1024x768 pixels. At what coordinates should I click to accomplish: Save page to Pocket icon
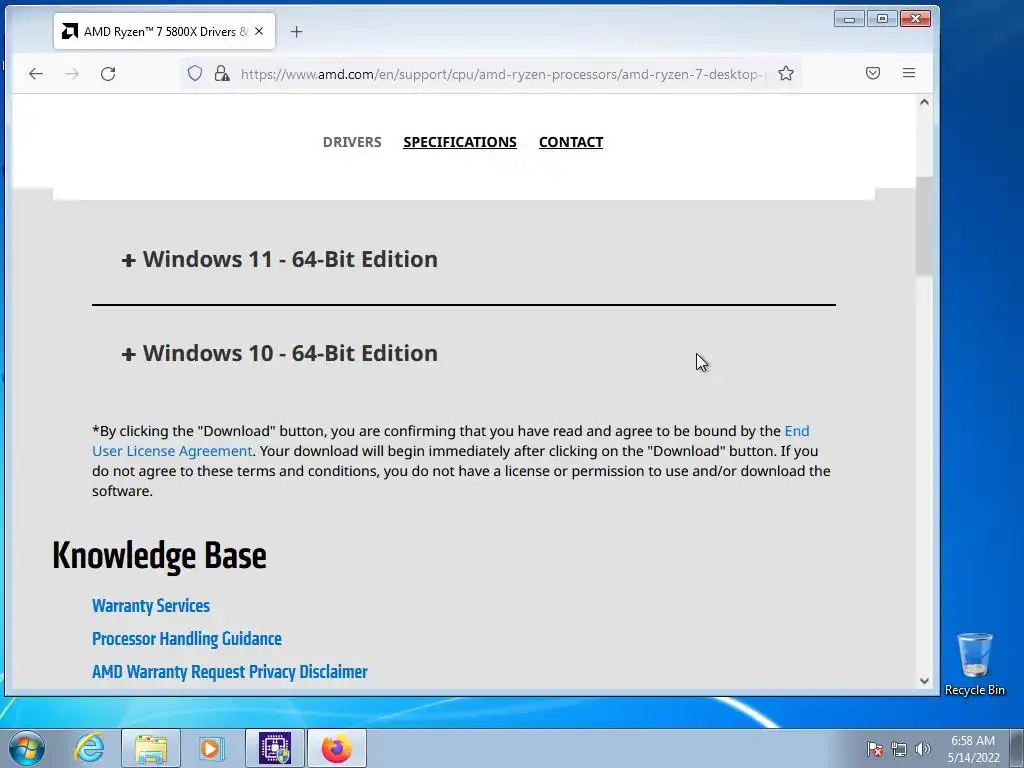[x=872, y=73]
